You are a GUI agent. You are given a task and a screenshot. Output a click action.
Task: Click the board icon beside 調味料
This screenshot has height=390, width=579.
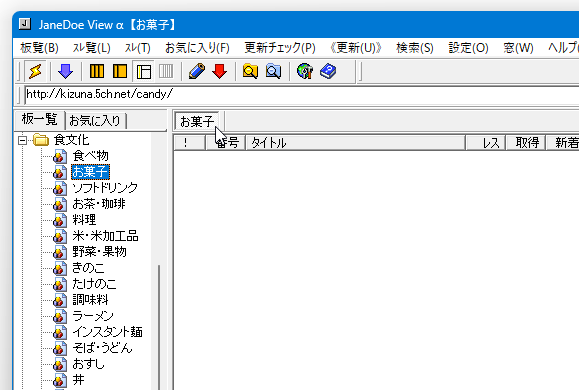tap(60, 300)
